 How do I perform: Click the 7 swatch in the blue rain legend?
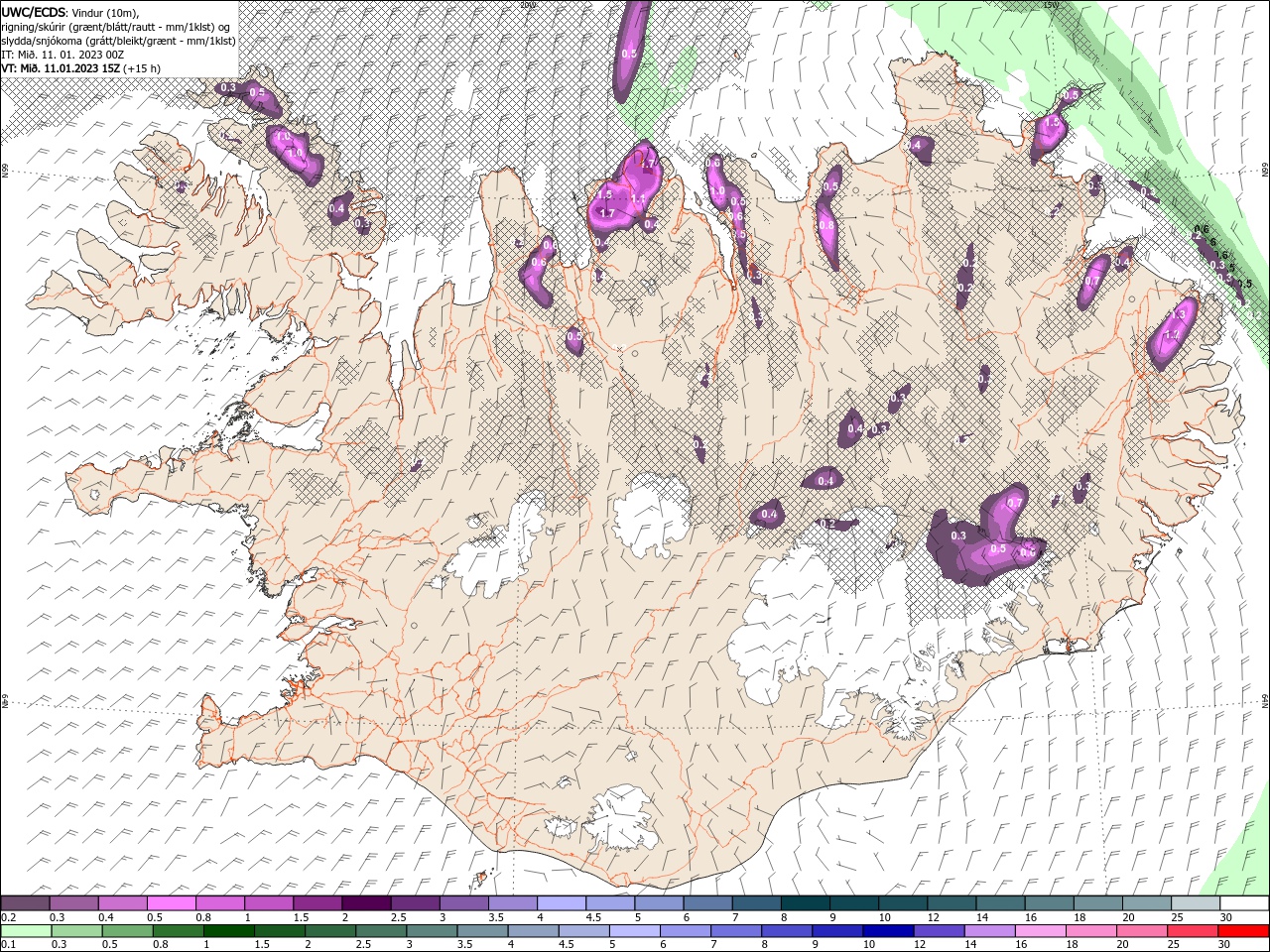736,931
